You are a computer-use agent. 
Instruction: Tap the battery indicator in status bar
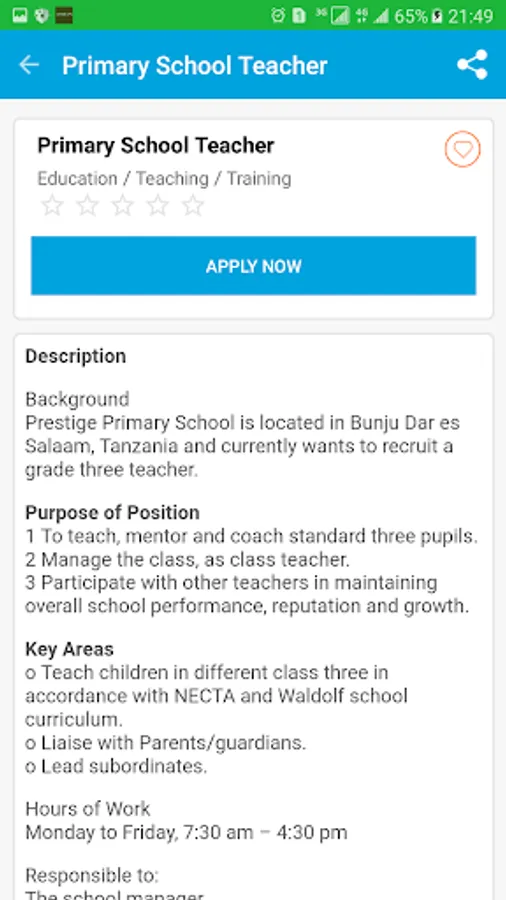[438, 15]
